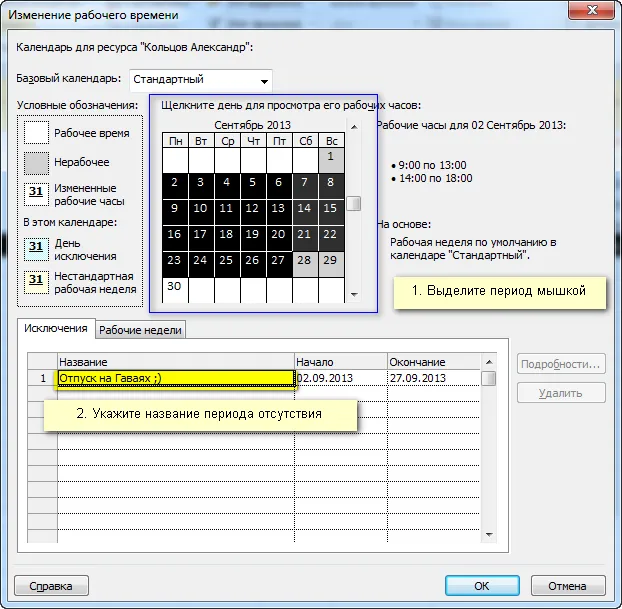The image size is (622, 609).
Task: Select day 27 in the calendar
Action: [279, 264]
